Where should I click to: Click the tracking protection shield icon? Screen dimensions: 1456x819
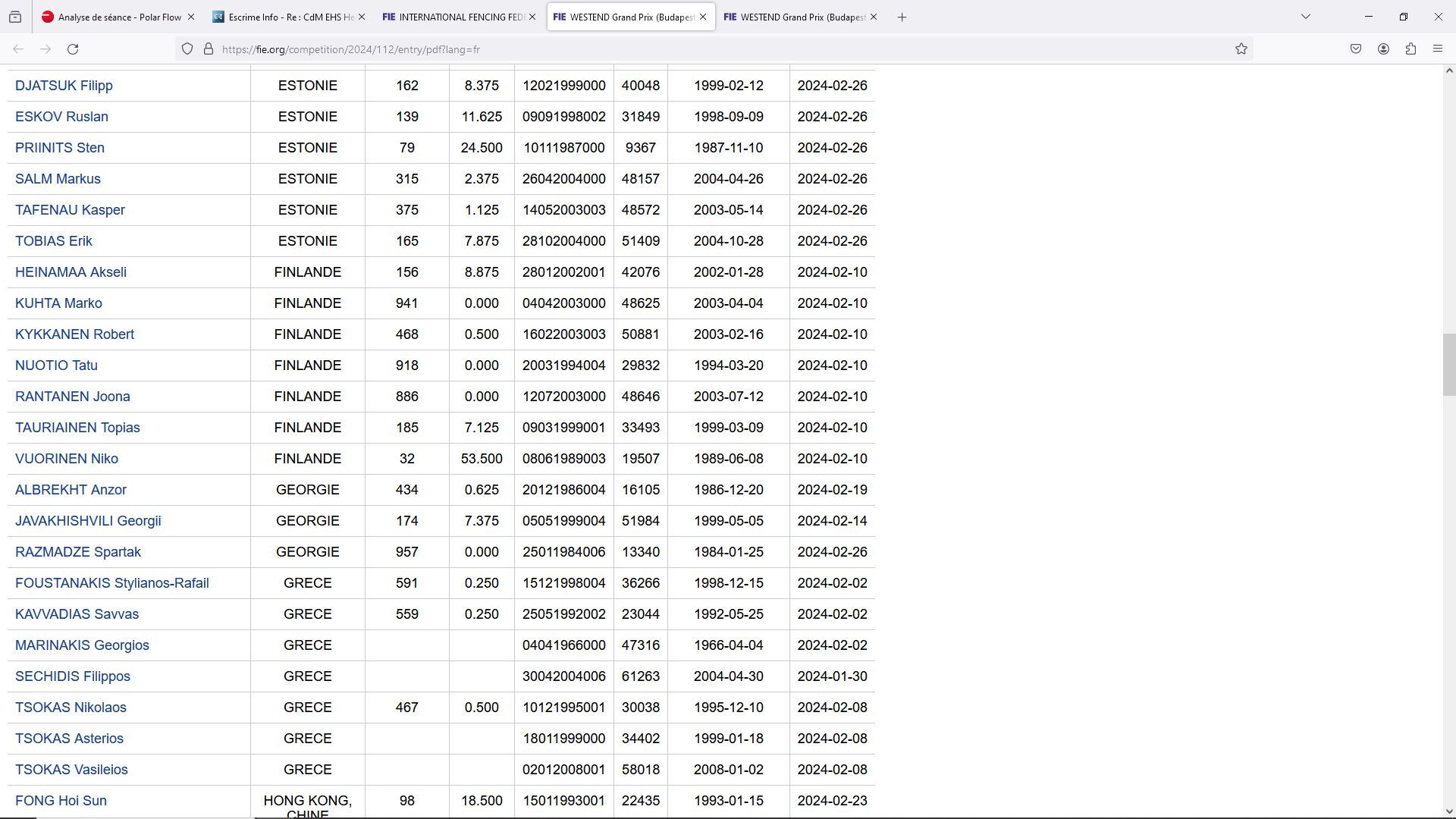[x=187, y=49]
